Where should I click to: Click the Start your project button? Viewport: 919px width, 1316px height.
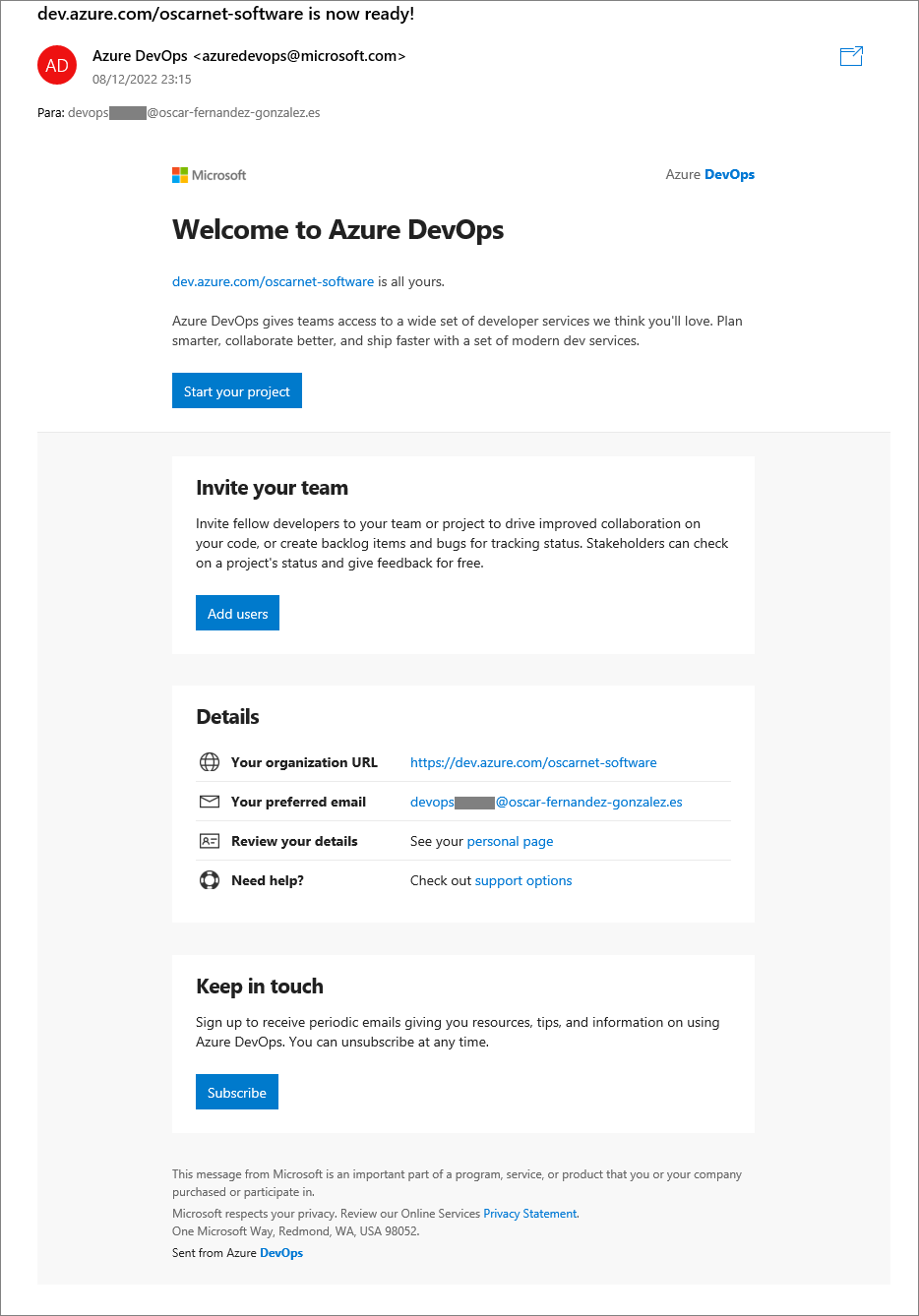pyautogui.click(x=237, y=390)
